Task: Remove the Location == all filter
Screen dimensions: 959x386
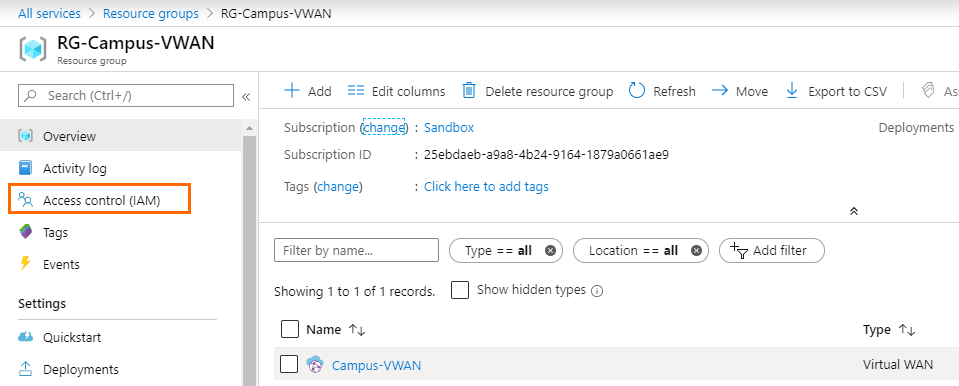Action: click(696, 250)
